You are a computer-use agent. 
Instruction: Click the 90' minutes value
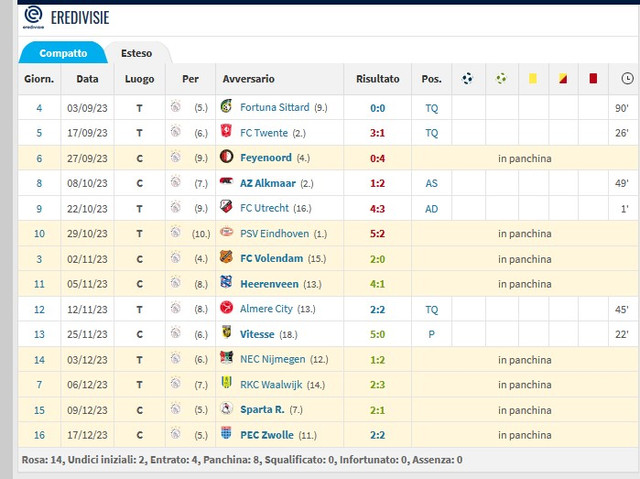[x=622, y=108]
